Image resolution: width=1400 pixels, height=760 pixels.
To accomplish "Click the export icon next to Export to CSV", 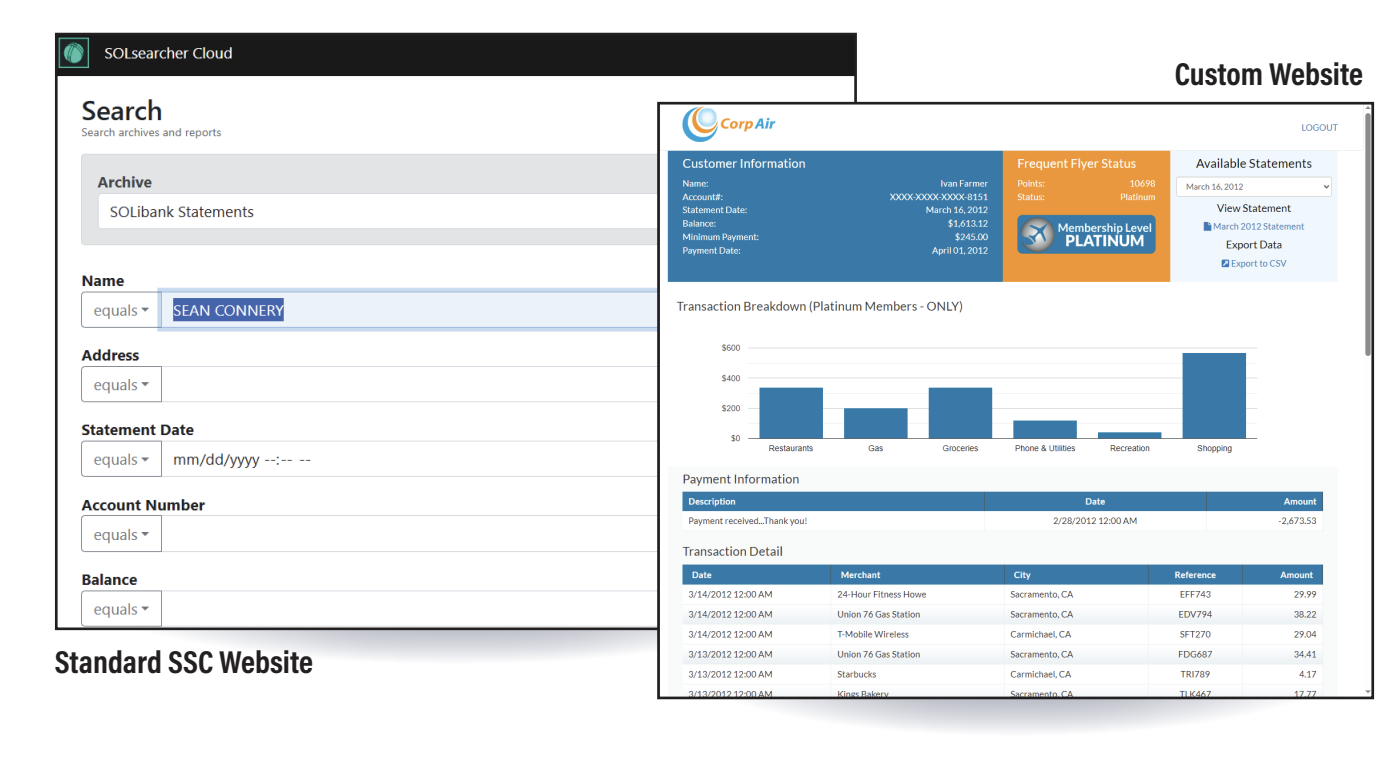I will [1225, 263].
